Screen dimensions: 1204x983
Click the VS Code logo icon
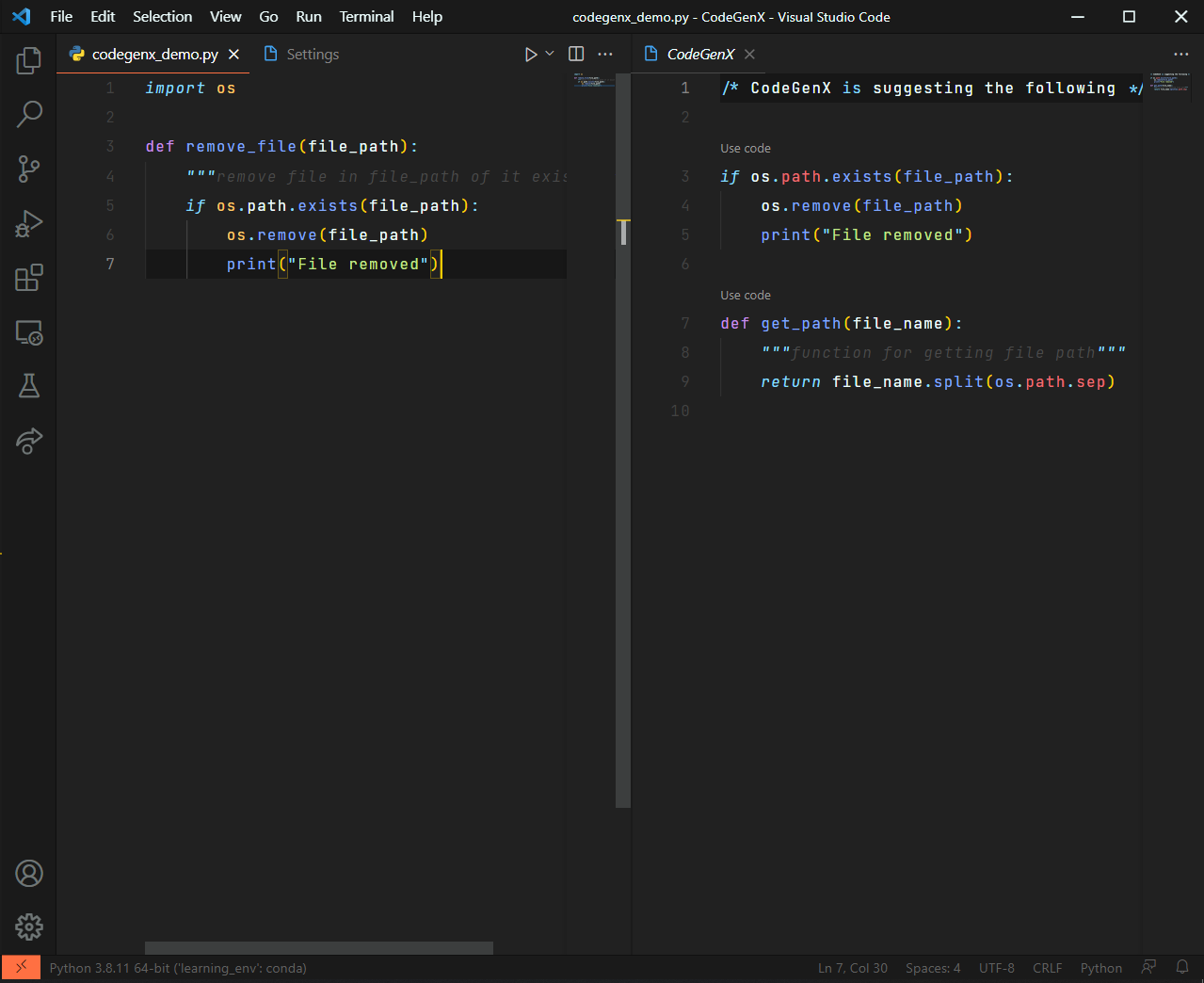22,17
